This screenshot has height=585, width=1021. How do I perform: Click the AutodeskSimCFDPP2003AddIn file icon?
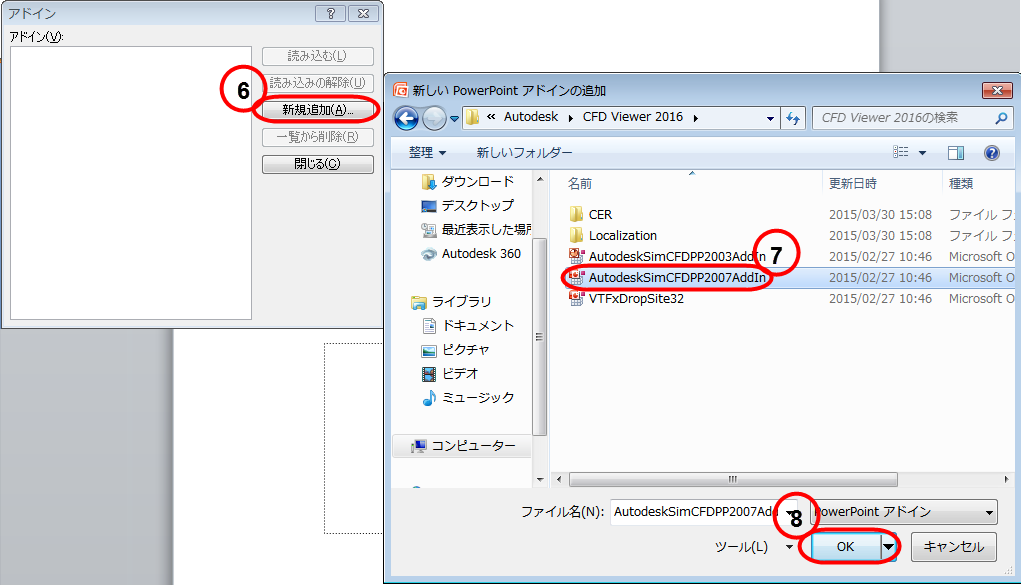tap(576, 256)
